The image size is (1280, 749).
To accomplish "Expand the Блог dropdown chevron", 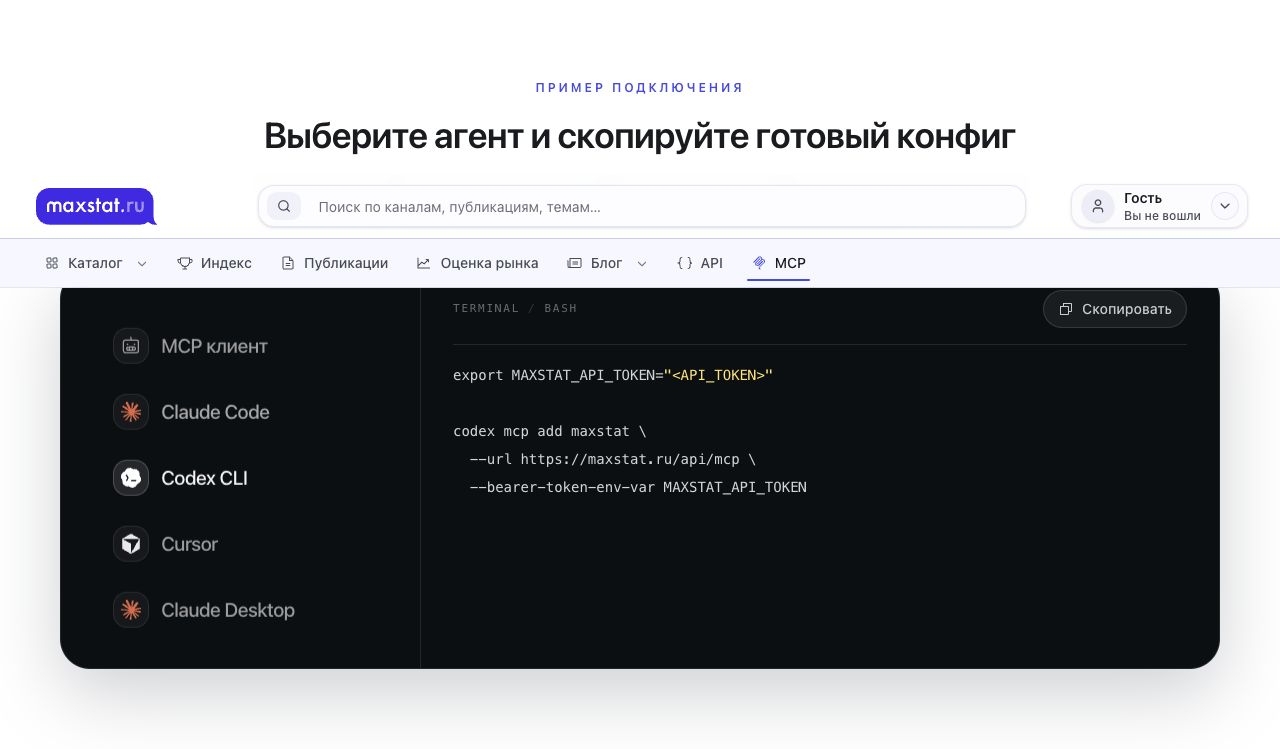I will click(x=642, y=264).
